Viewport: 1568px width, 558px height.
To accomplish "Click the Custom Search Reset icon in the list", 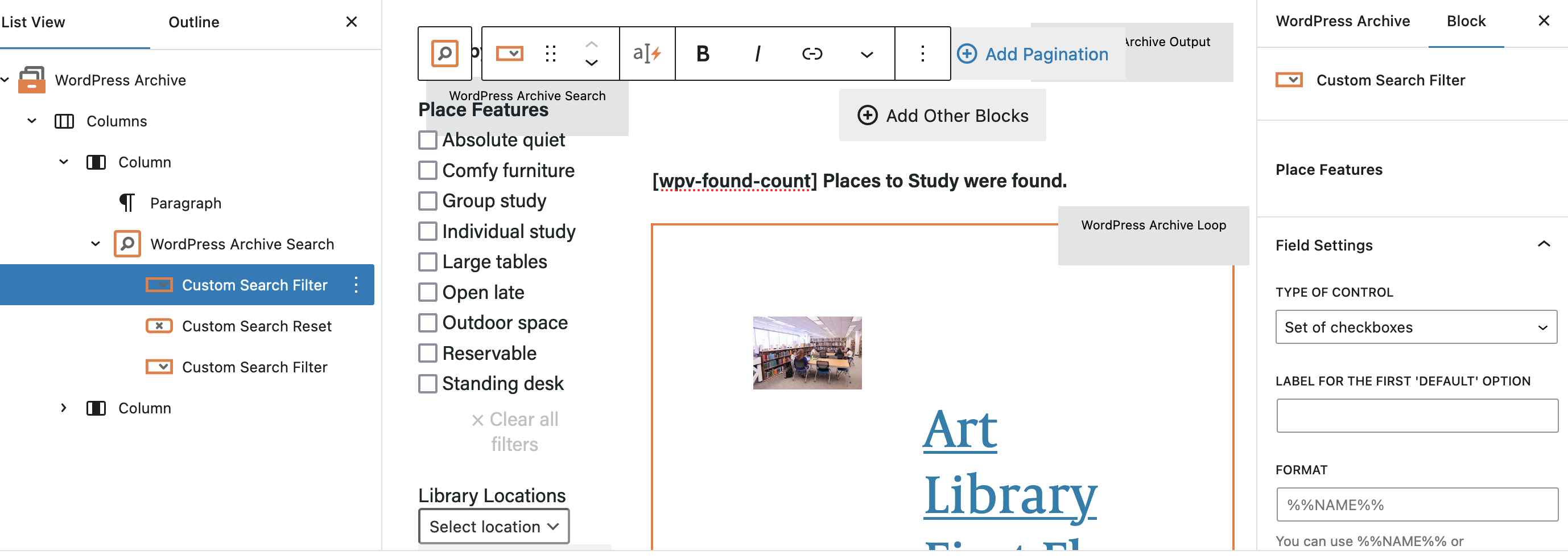I will [x=159, y=326].
